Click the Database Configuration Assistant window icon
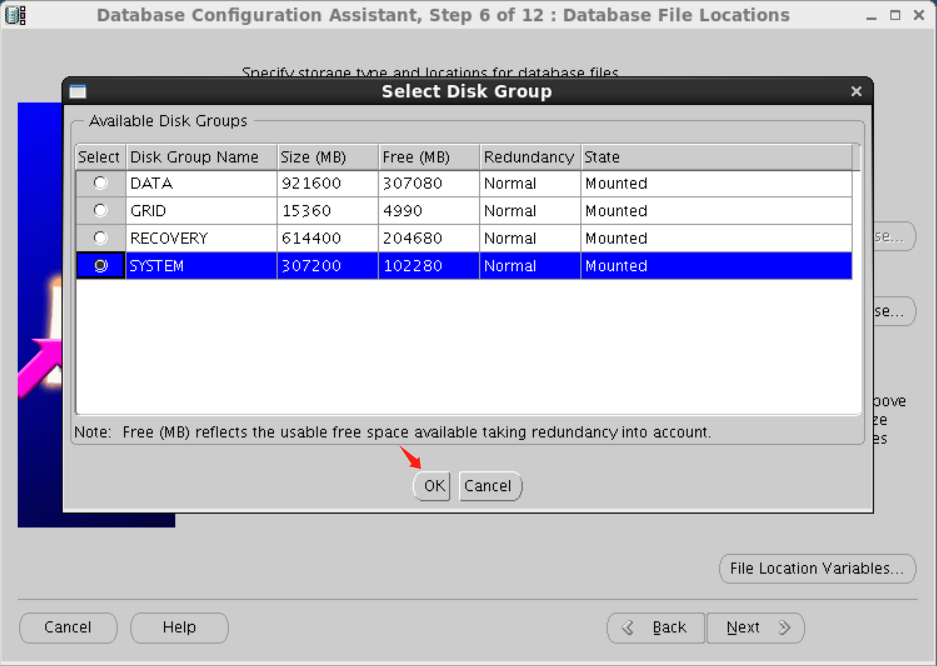This screenshot has width=937, height=666. (x=15, y=15)
